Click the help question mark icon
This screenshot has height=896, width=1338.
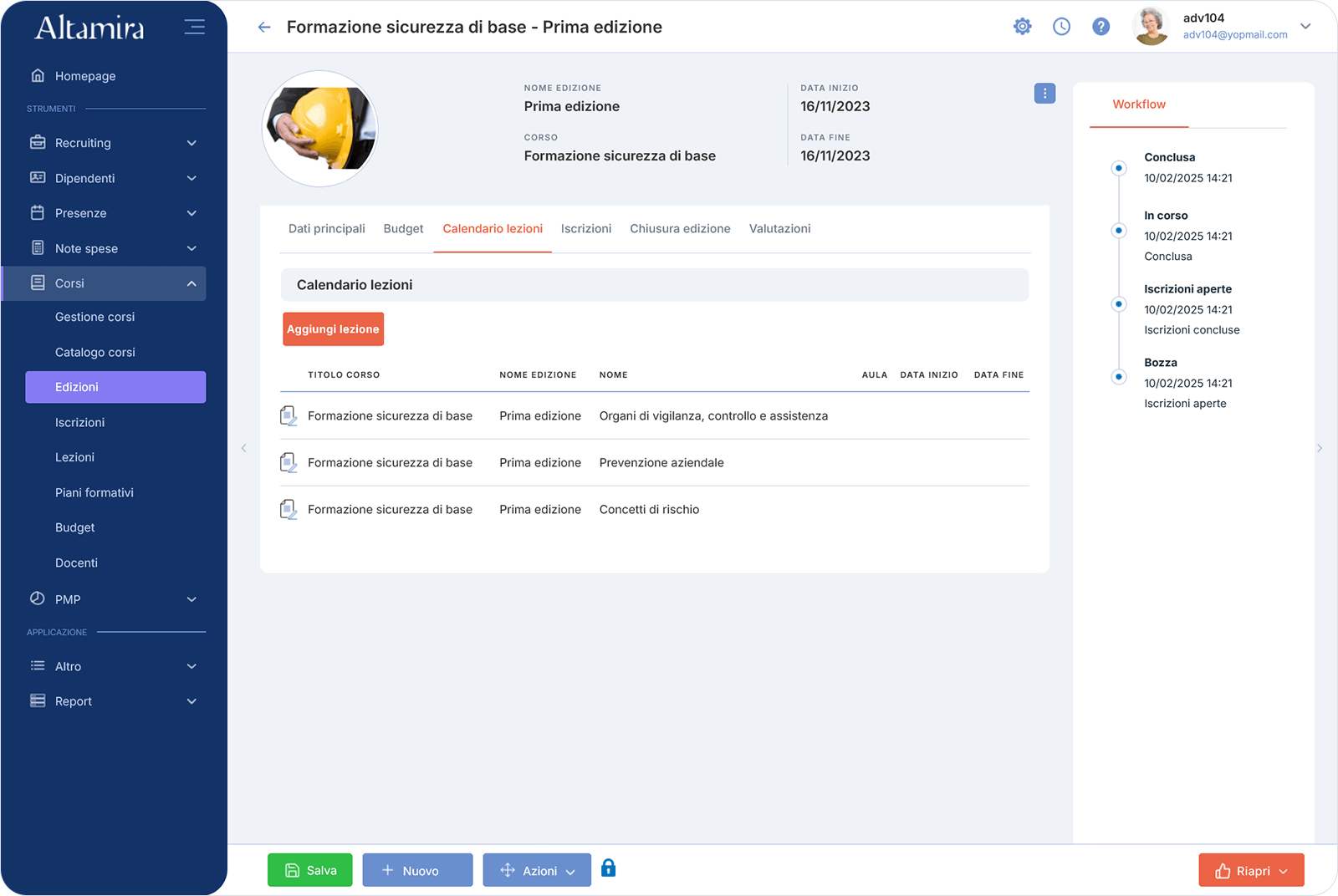(1101, 27)
